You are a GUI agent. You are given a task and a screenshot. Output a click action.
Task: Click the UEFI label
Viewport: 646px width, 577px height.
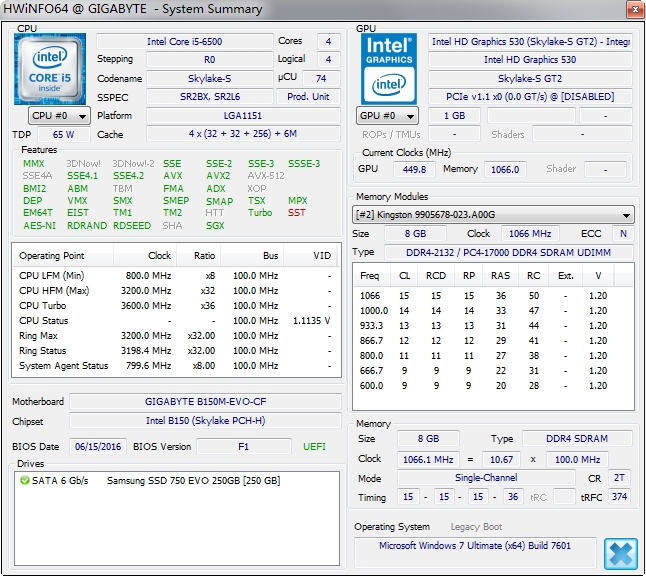point(313,446)
